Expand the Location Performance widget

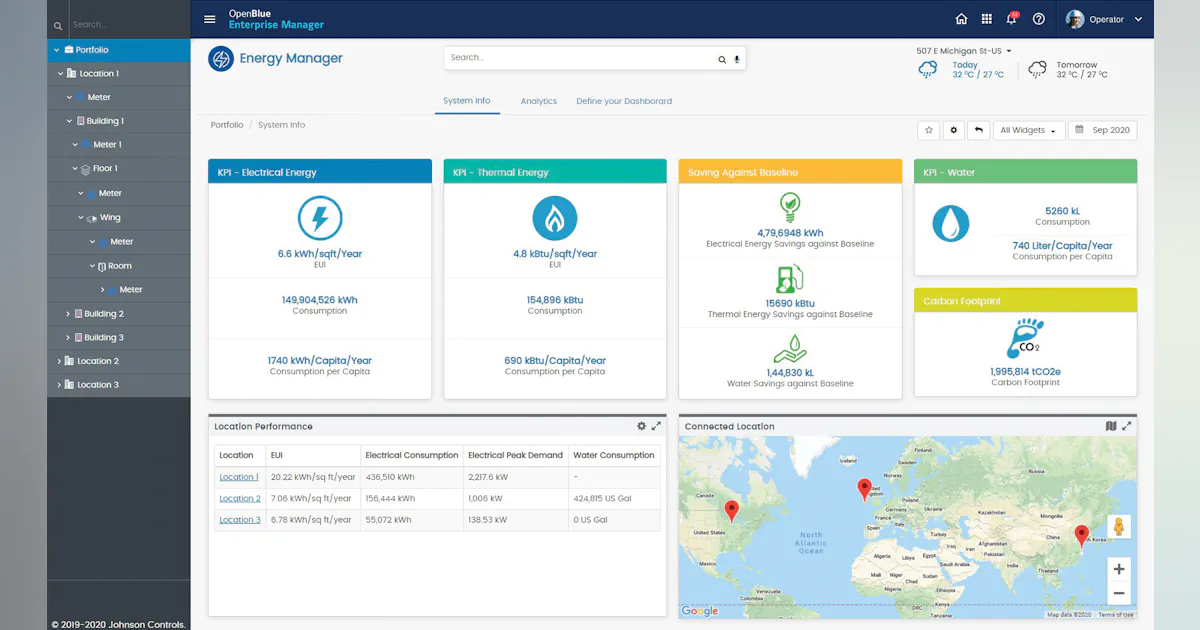click(656, 426)
